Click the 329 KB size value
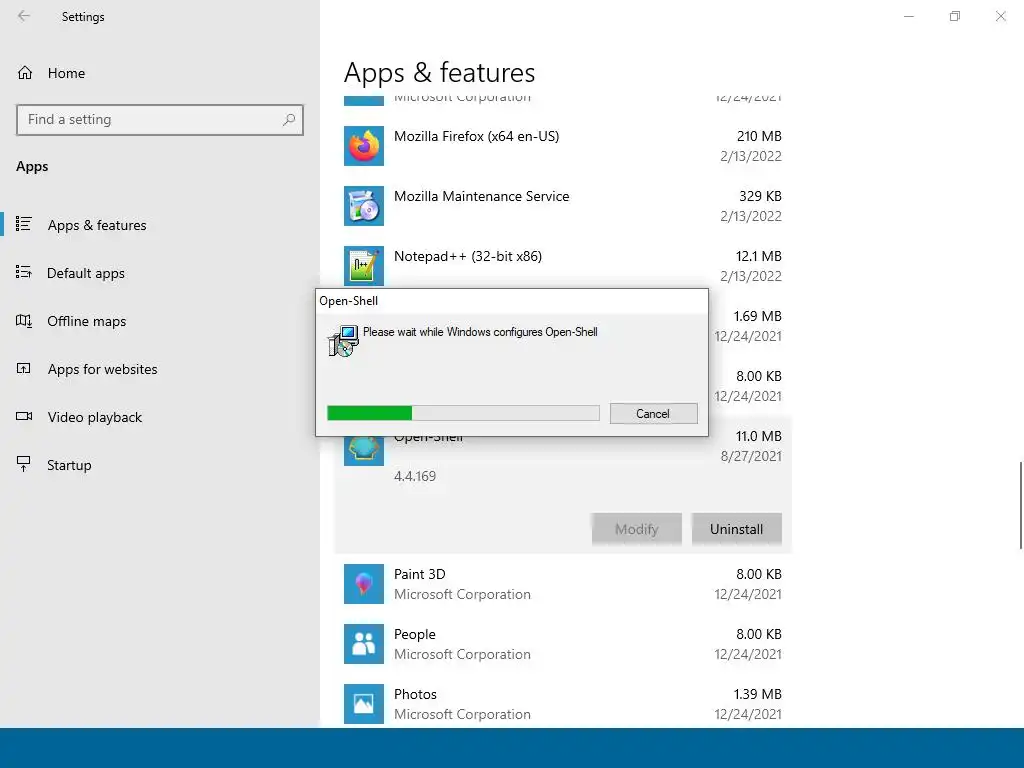The image size is (1024, 768). coord(760,197)
